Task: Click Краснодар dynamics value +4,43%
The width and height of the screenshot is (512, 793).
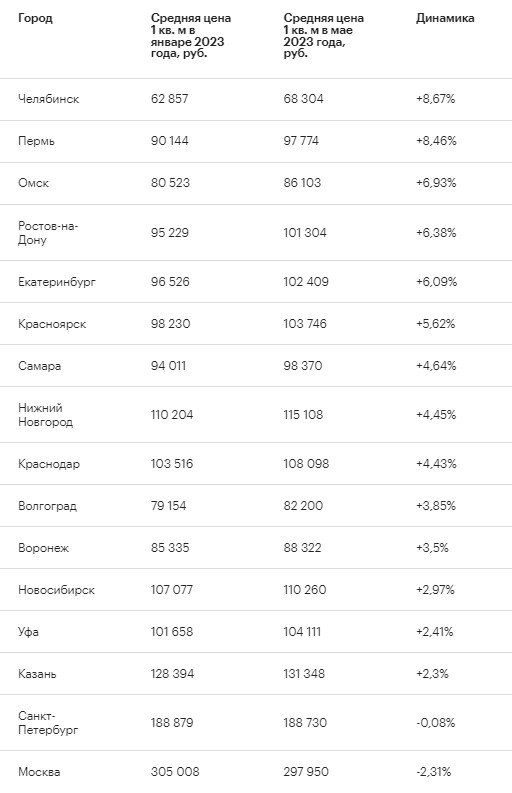Action: 436,464
